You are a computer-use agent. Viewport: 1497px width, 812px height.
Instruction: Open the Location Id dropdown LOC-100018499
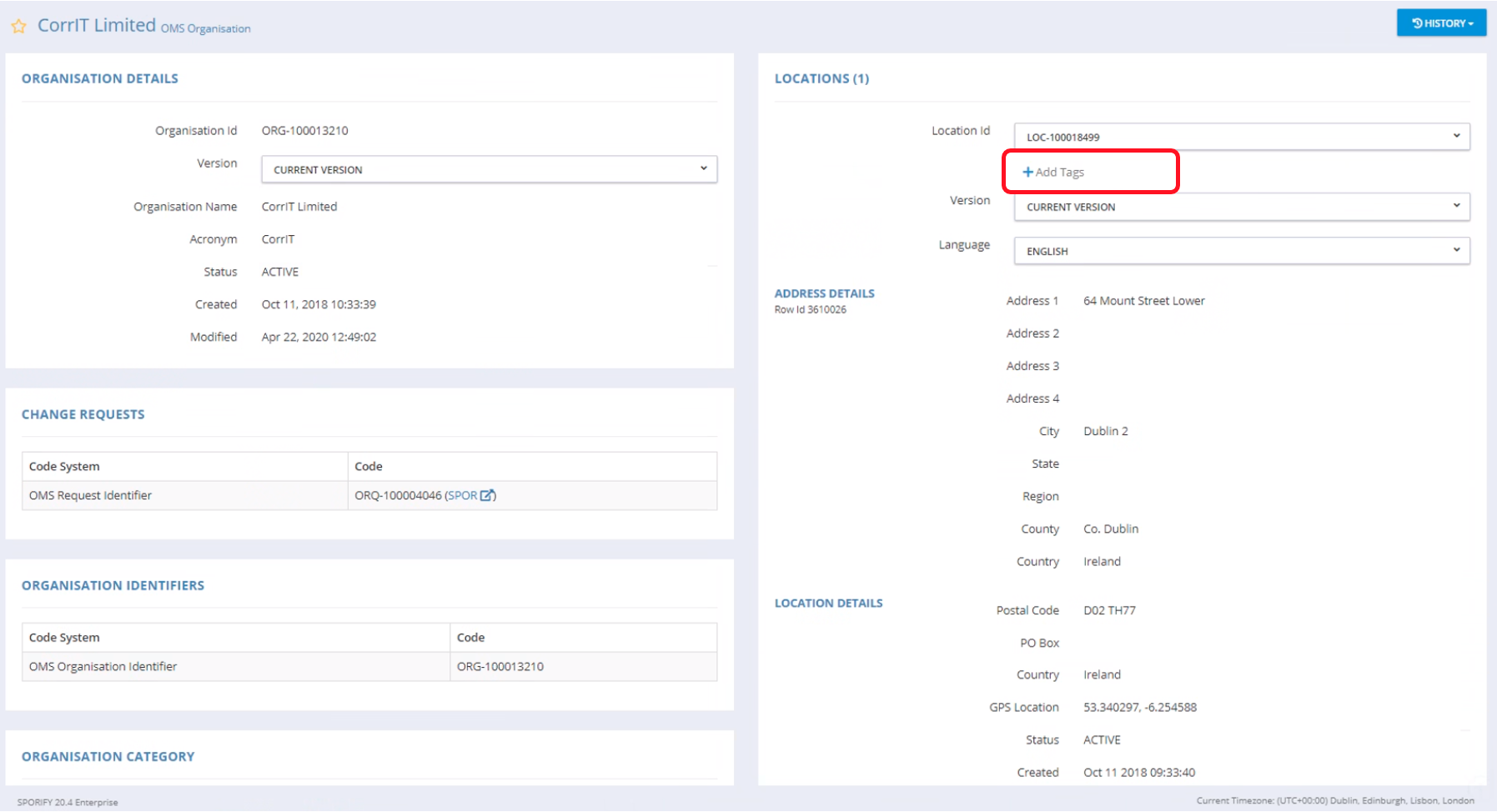point(1241,137)
